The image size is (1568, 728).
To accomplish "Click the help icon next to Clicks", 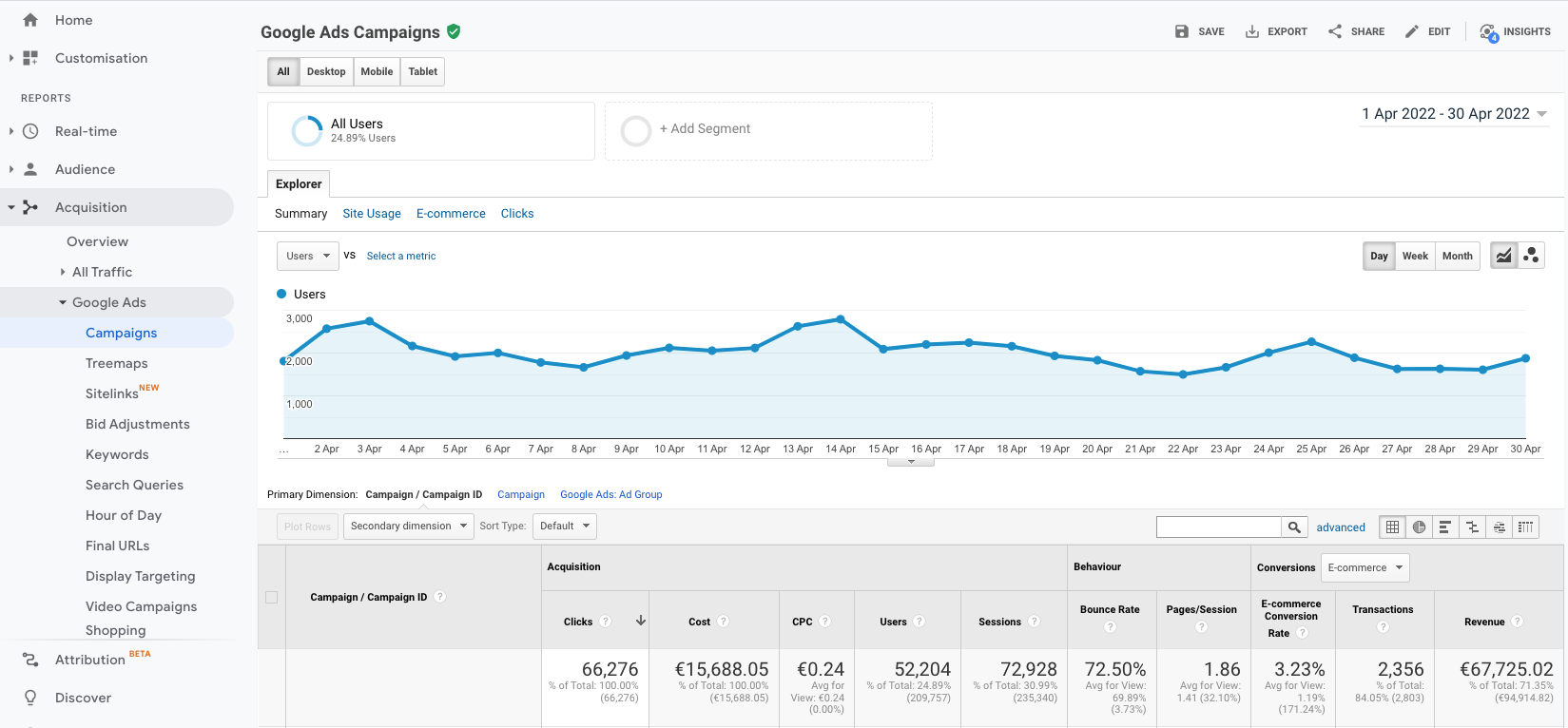I will (606, 622).
